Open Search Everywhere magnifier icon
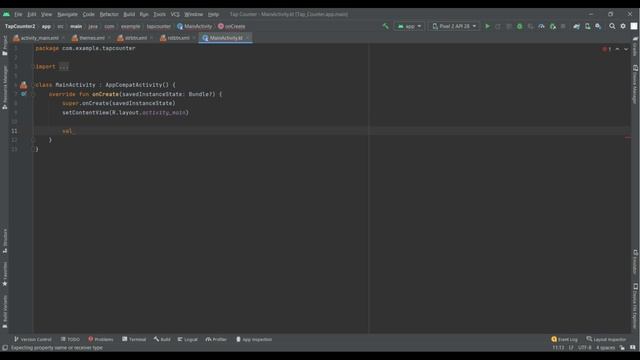Image resolution: width=640 pixels, height=360 pixels. [612, 26]
